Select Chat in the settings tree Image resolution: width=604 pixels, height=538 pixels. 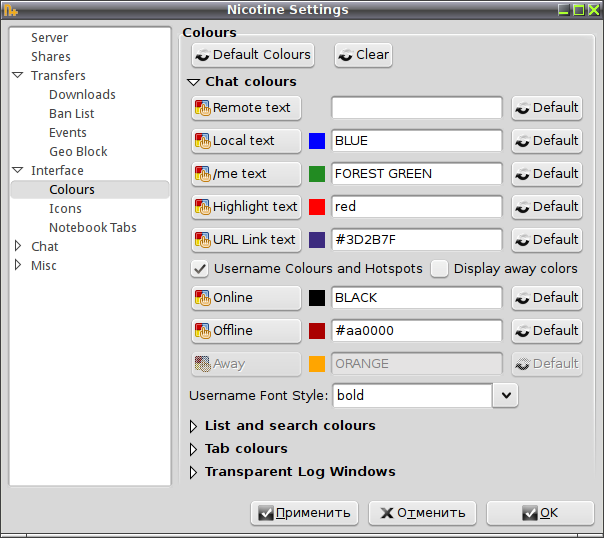(x=44, y=246)
